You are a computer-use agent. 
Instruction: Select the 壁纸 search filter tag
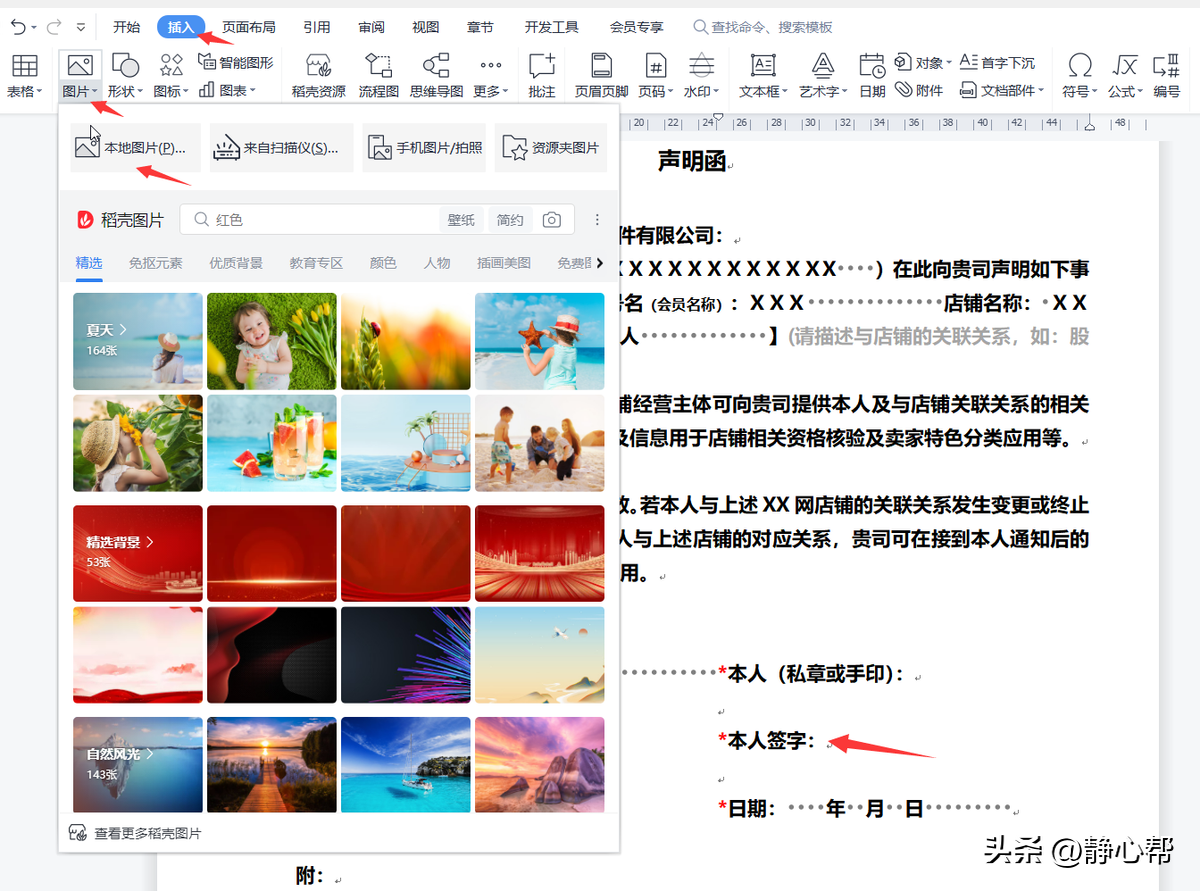[x=461, y=219]
